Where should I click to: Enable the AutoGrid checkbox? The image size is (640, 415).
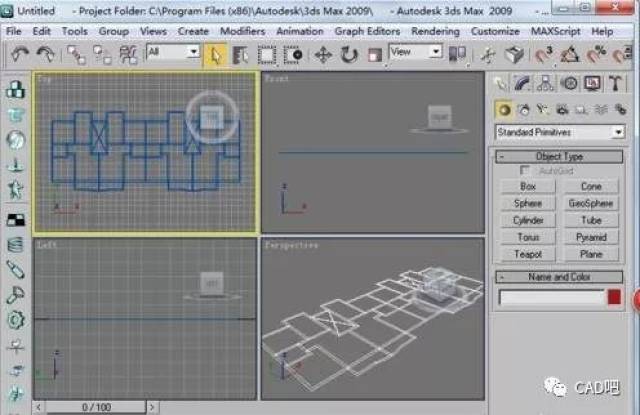(524, 170)
